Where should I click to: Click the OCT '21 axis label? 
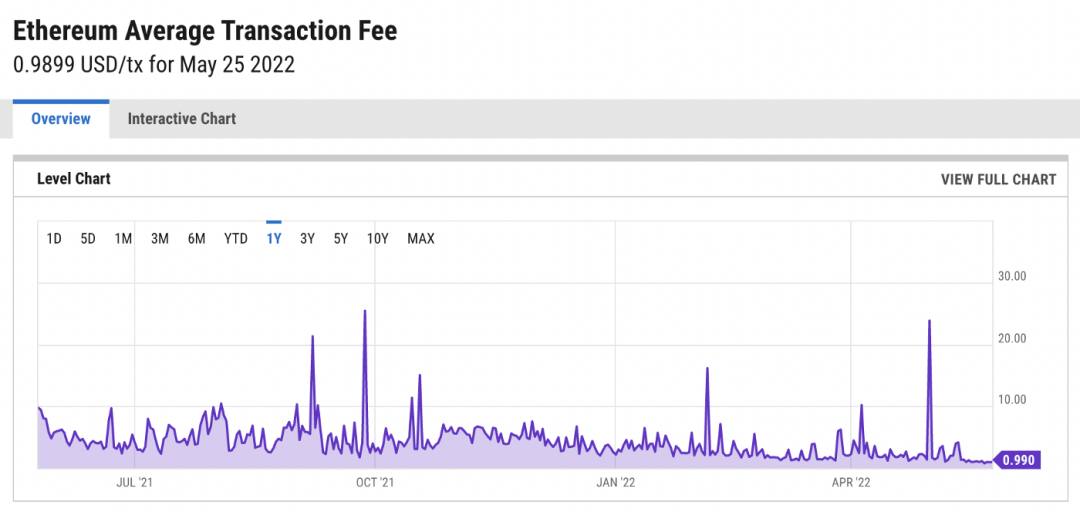tap(375, 483)
